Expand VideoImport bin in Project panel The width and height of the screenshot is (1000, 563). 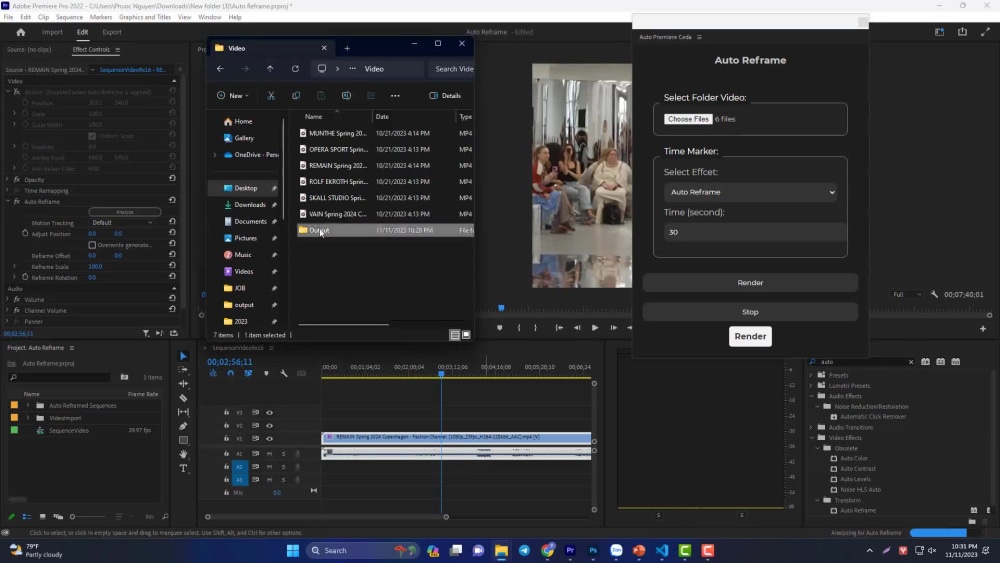[27, 418]
